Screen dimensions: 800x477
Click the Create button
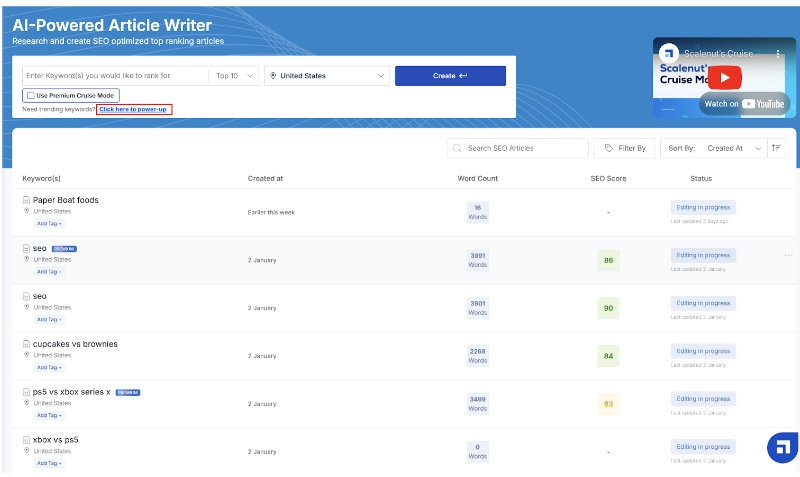click(450, 76)
